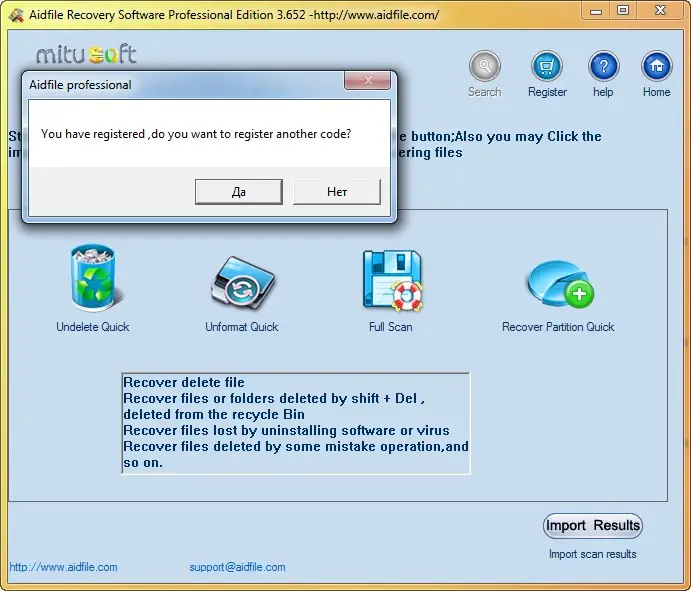Decline with the Нет button

point(337,192)
